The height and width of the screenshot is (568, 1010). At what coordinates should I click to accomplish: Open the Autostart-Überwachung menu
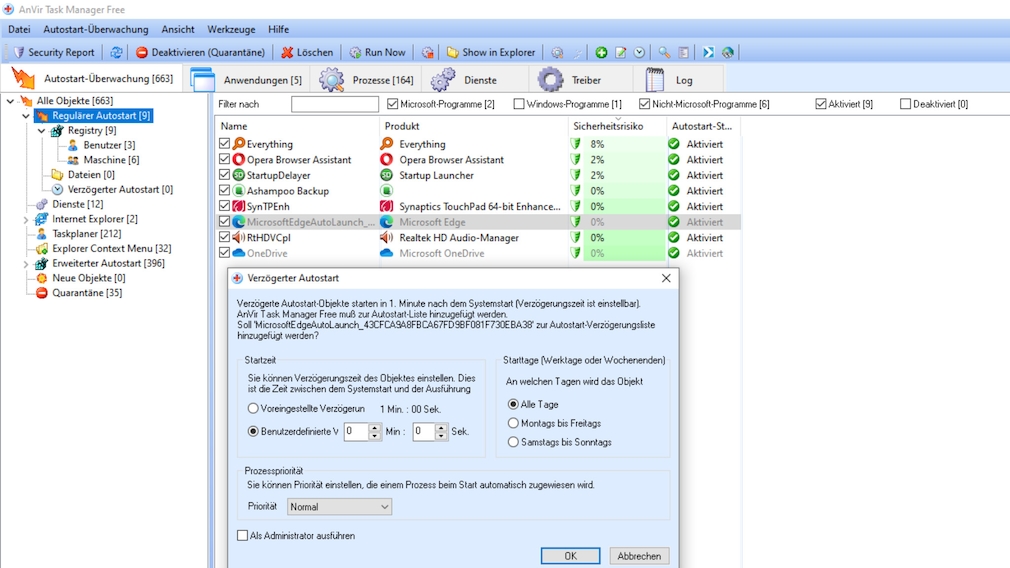(95, 29)
